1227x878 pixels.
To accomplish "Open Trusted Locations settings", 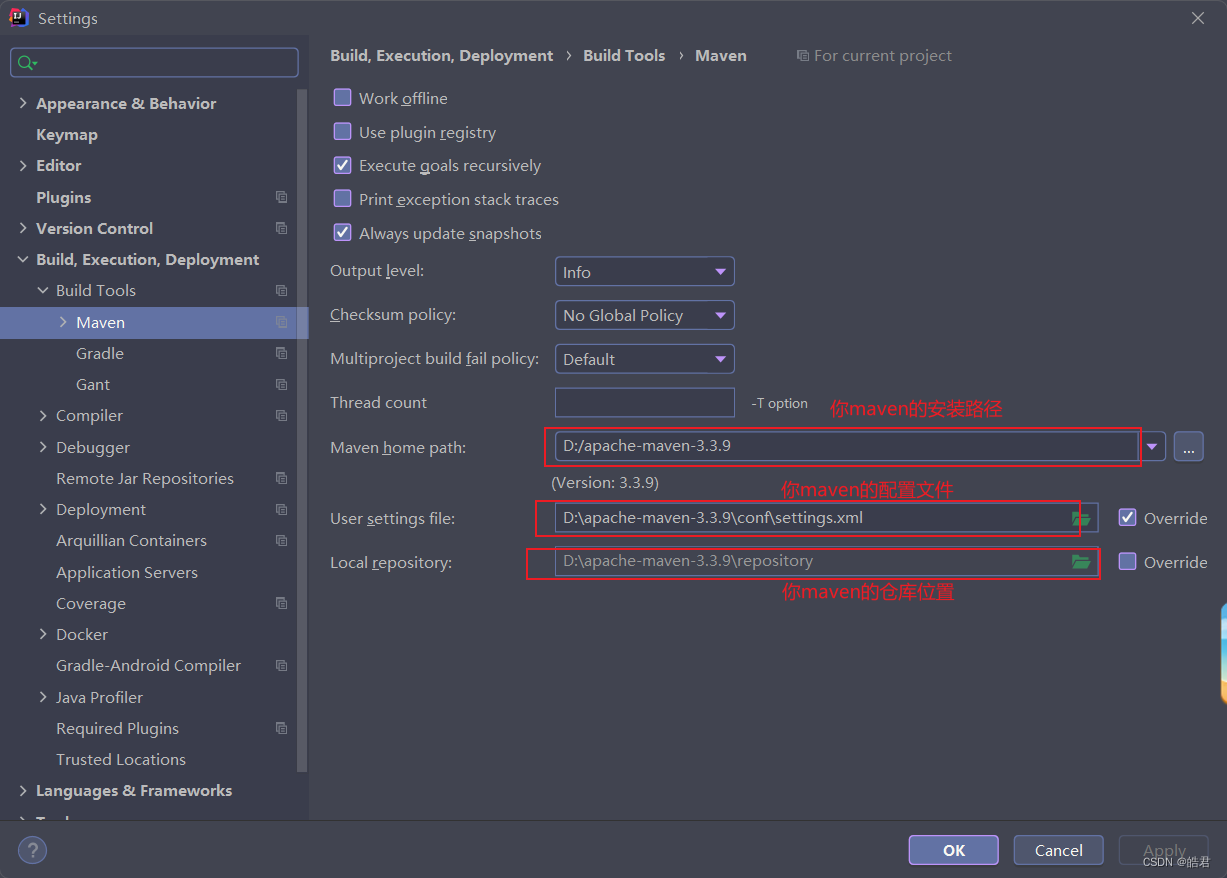I will click(x=121, y=760).
